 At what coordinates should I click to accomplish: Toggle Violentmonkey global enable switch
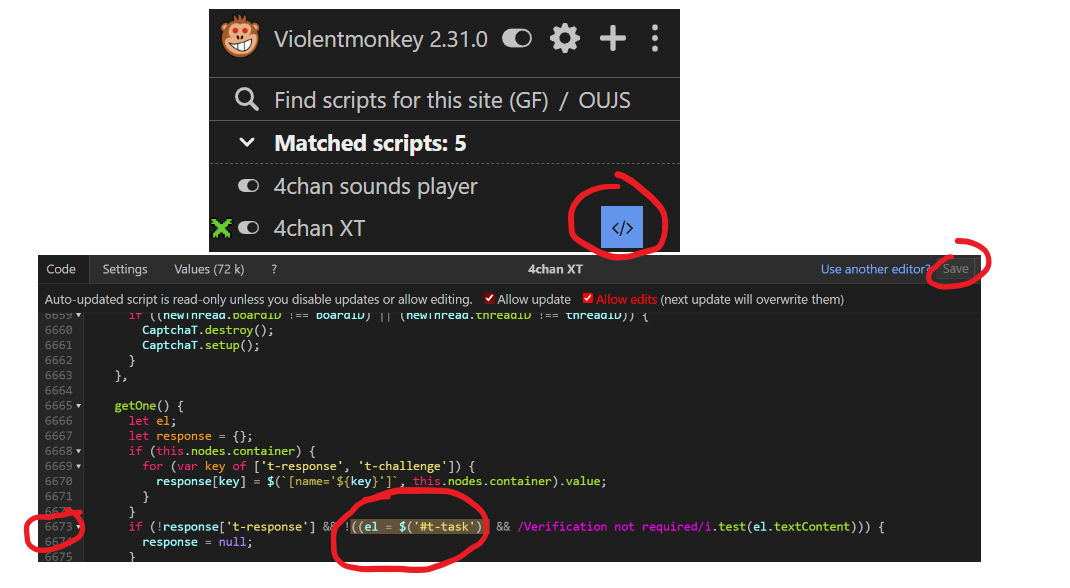517,39
